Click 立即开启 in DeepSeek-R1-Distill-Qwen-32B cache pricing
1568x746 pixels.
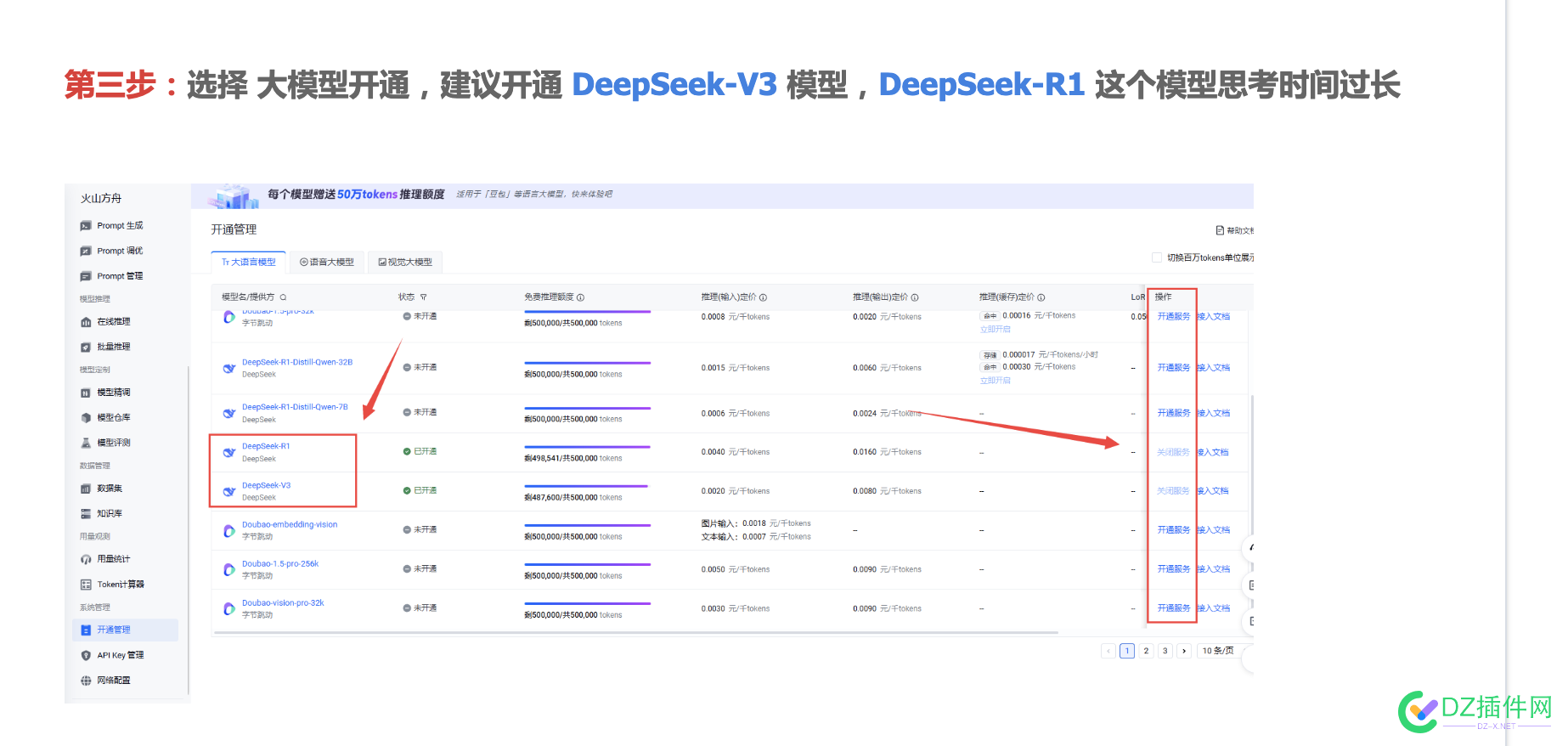pos(995,381)
